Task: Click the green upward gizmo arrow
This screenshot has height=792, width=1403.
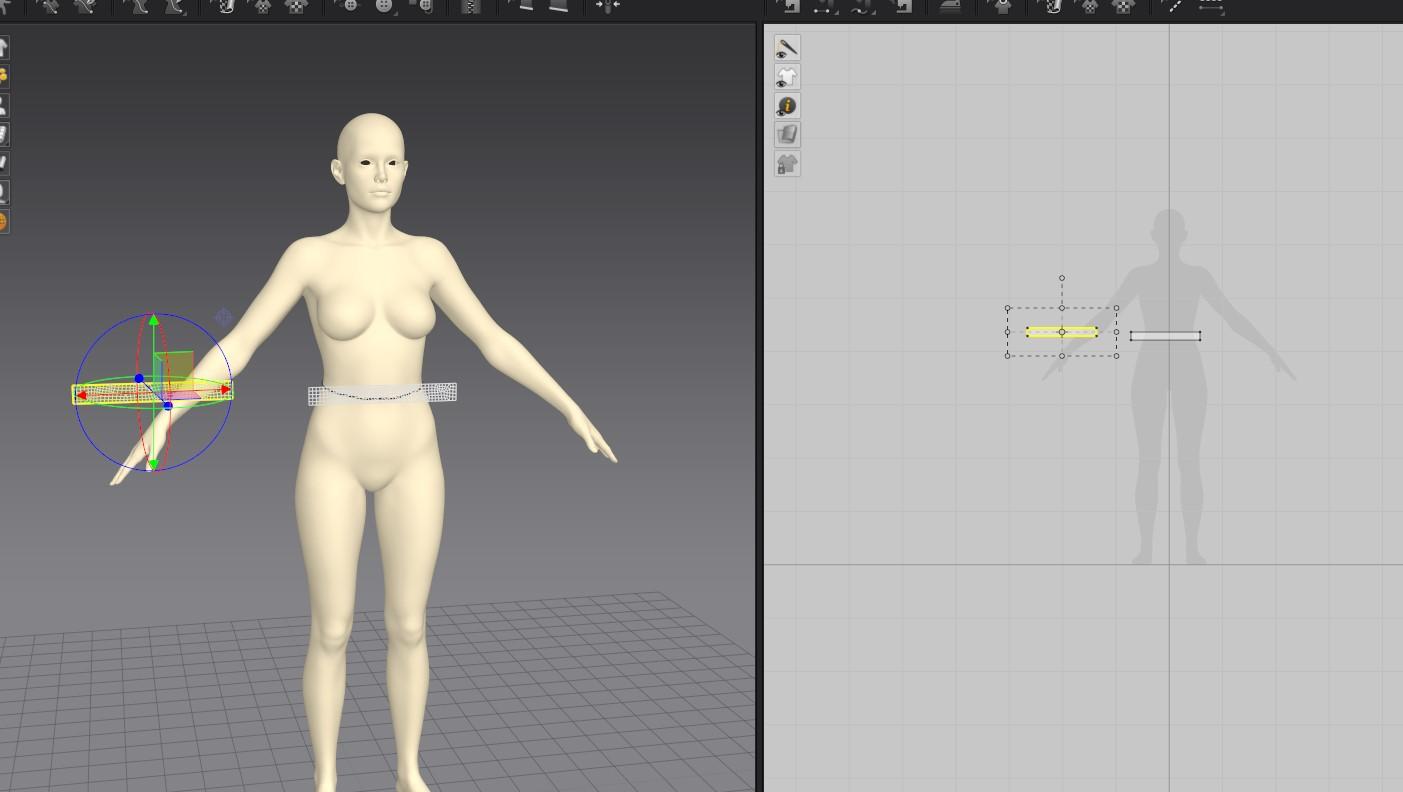Action: 153,320
